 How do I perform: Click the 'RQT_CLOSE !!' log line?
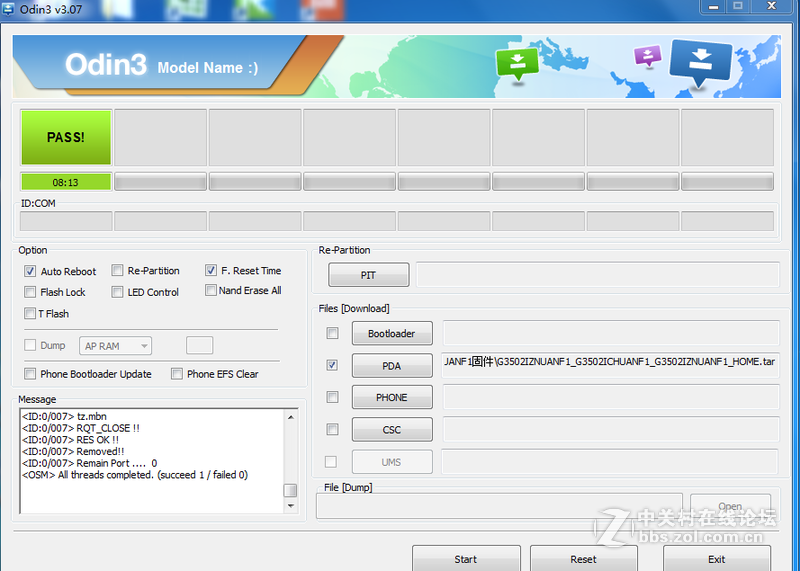pos(81,428)
